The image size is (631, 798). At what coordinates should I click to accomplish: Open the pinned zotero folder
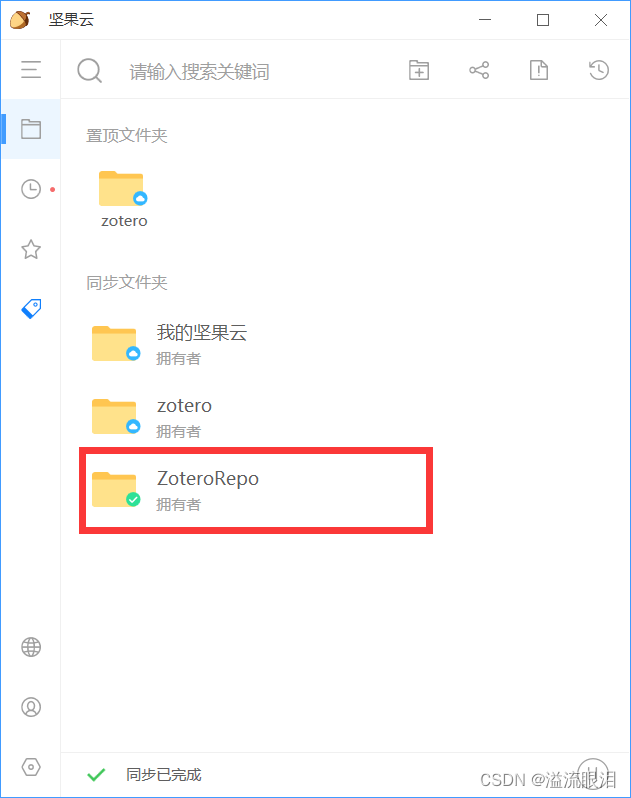coord(124,199)
